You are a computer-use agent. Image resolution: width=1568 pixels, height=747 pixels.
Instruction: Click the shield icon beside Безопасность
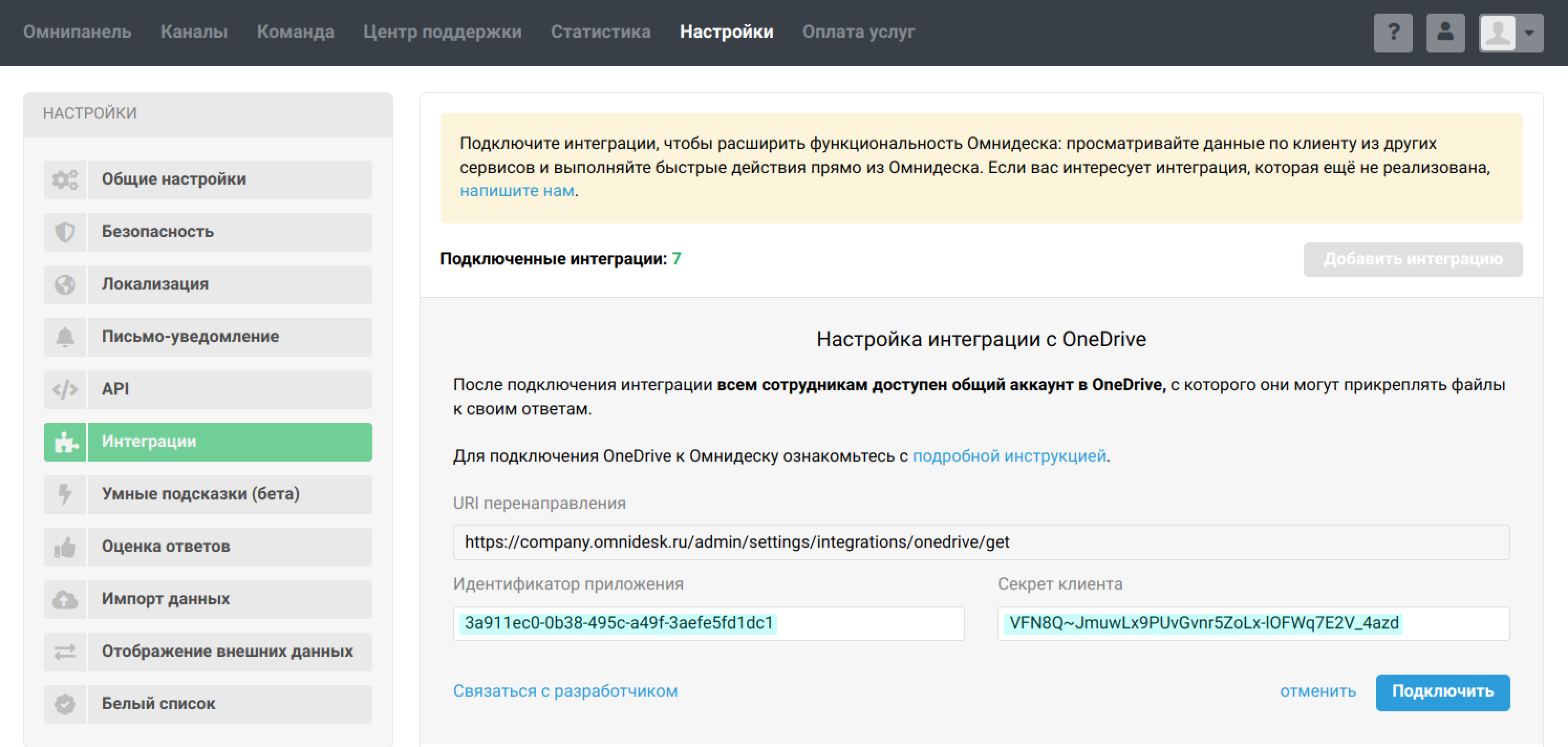pos(65,232)
